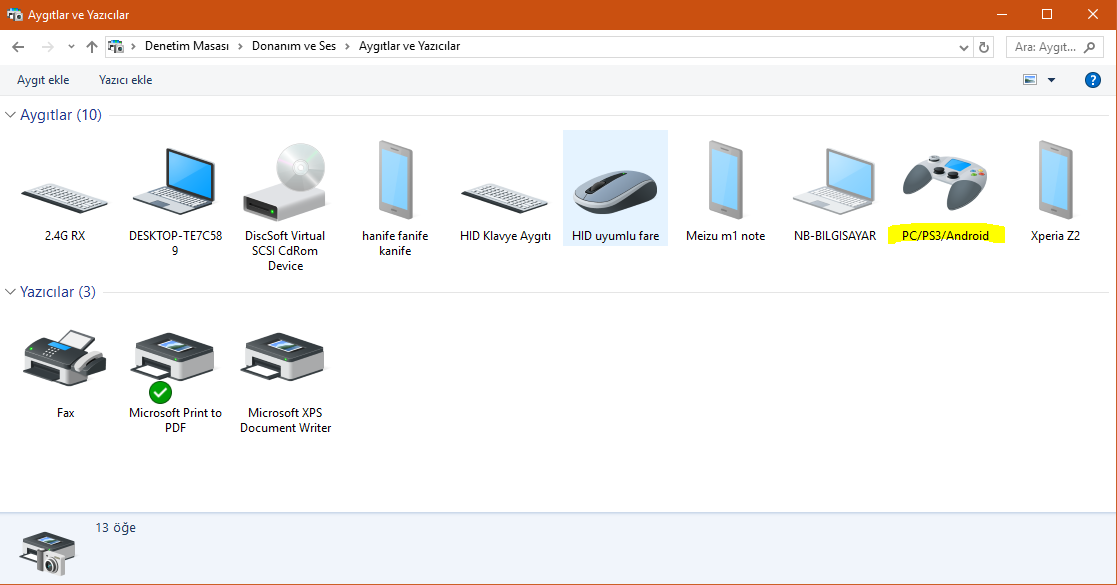The width and height of the screenshot is (1117, 585).
Task: Minimize the Aygıtlar ve Yazıcılar window
Action: (x=1002, y=14)
